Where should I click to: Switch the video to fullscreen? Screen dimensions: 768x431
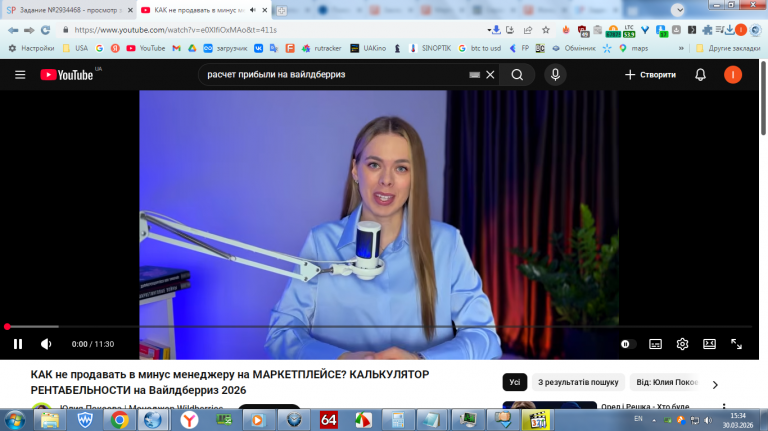tap(736, 344)
